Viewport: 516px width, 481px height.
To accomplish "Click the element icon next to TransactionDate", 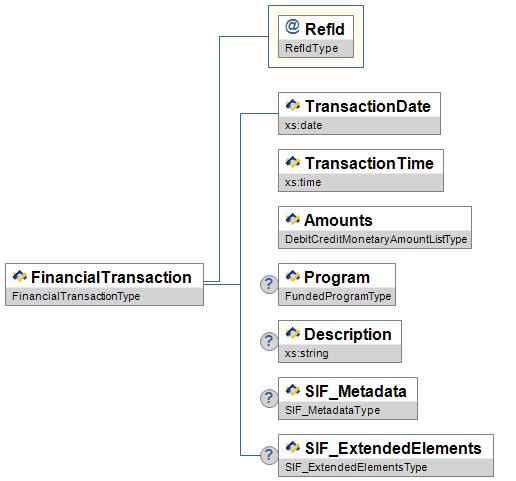I will pyautogui.click(x=292, y=105).
